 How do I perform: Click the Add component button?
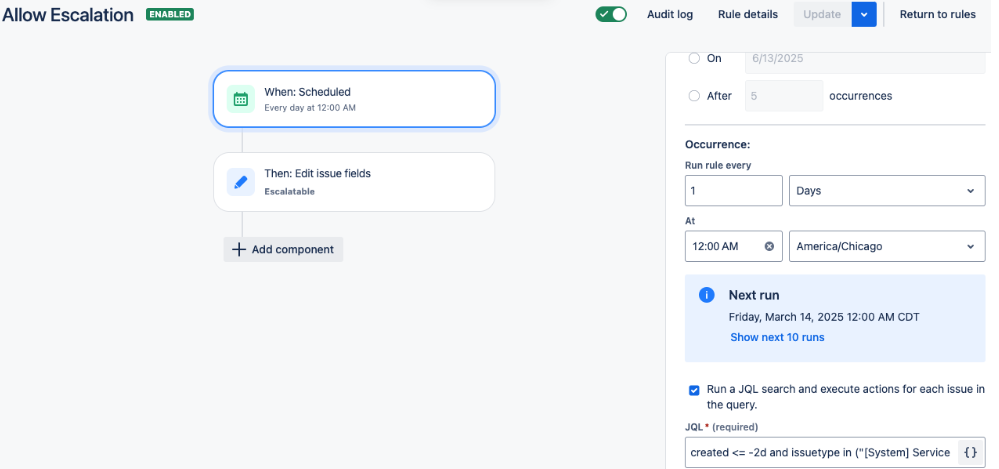[284, 250]
